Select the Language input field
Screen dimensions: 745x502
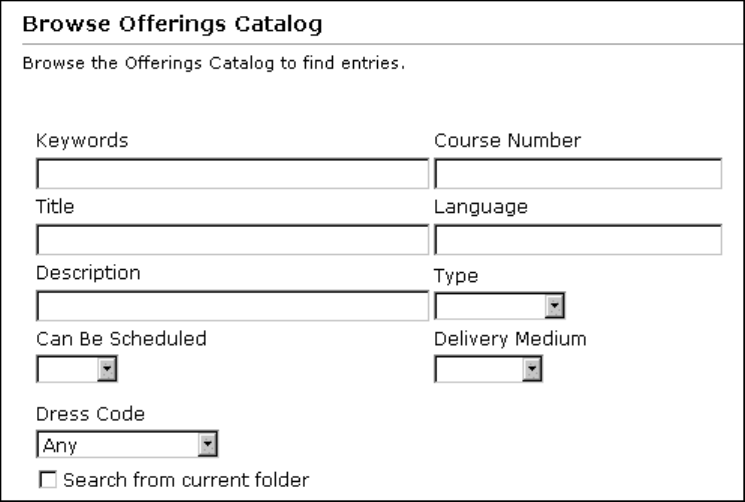pos(577,240)
